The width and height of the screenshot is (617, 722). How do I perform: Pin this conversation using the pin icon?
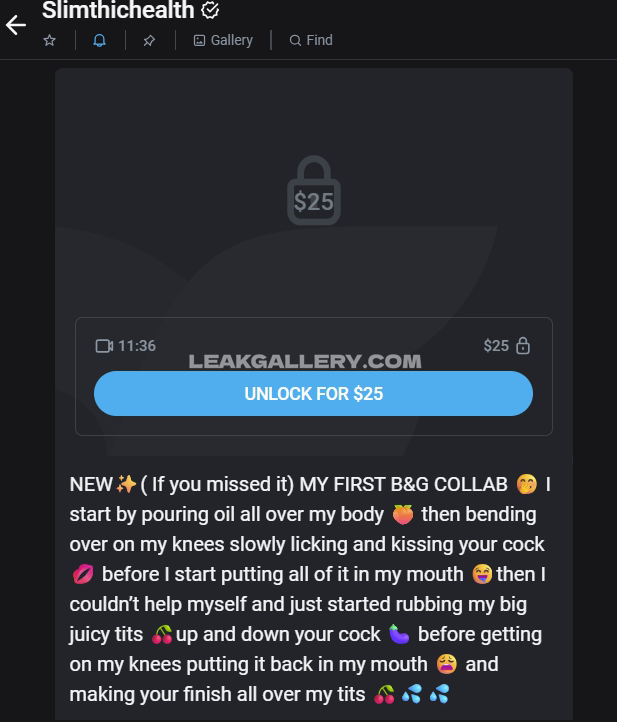click(x=149, y=41)
